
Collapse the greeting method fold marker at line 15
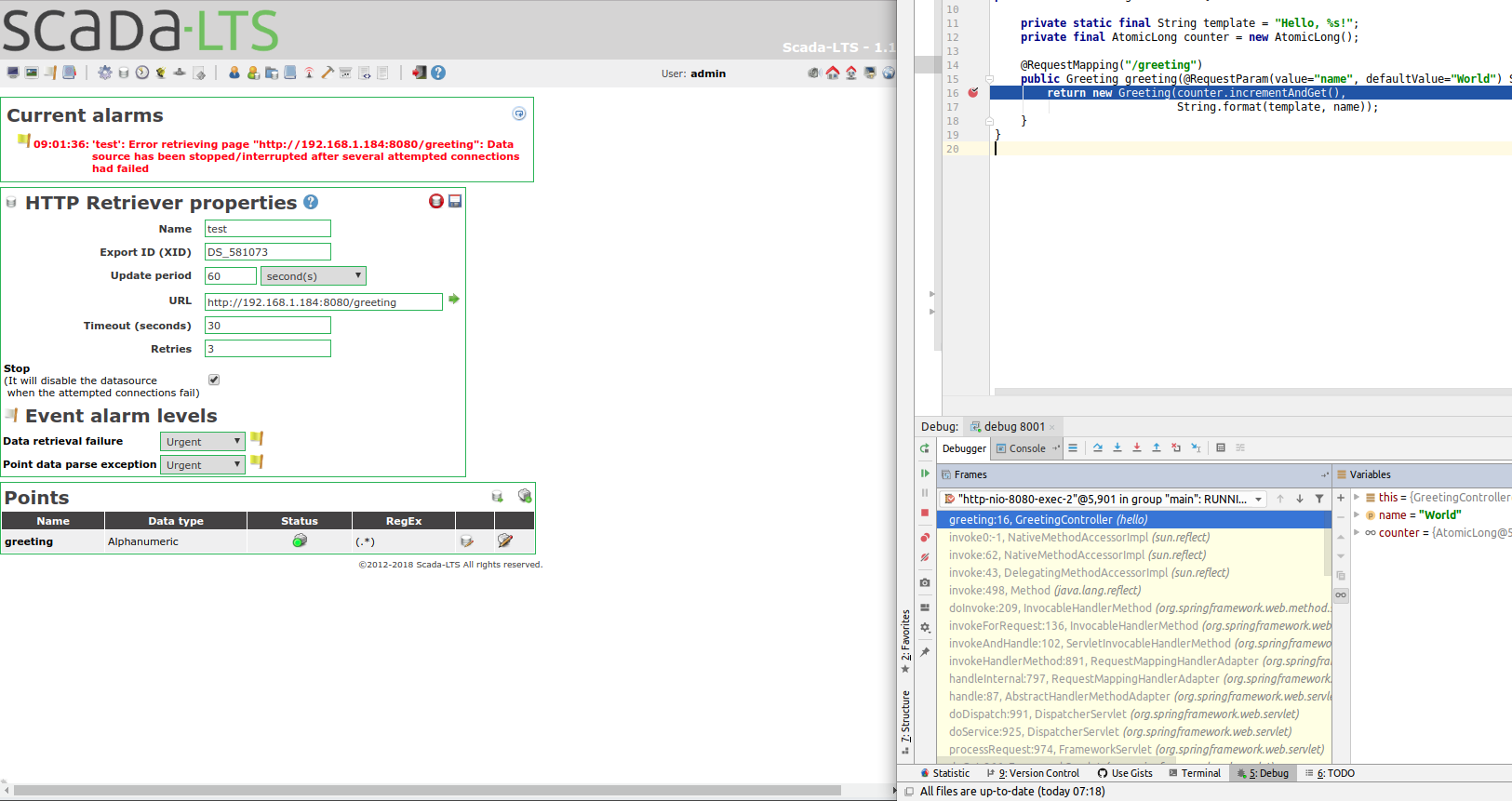(990, 79)
